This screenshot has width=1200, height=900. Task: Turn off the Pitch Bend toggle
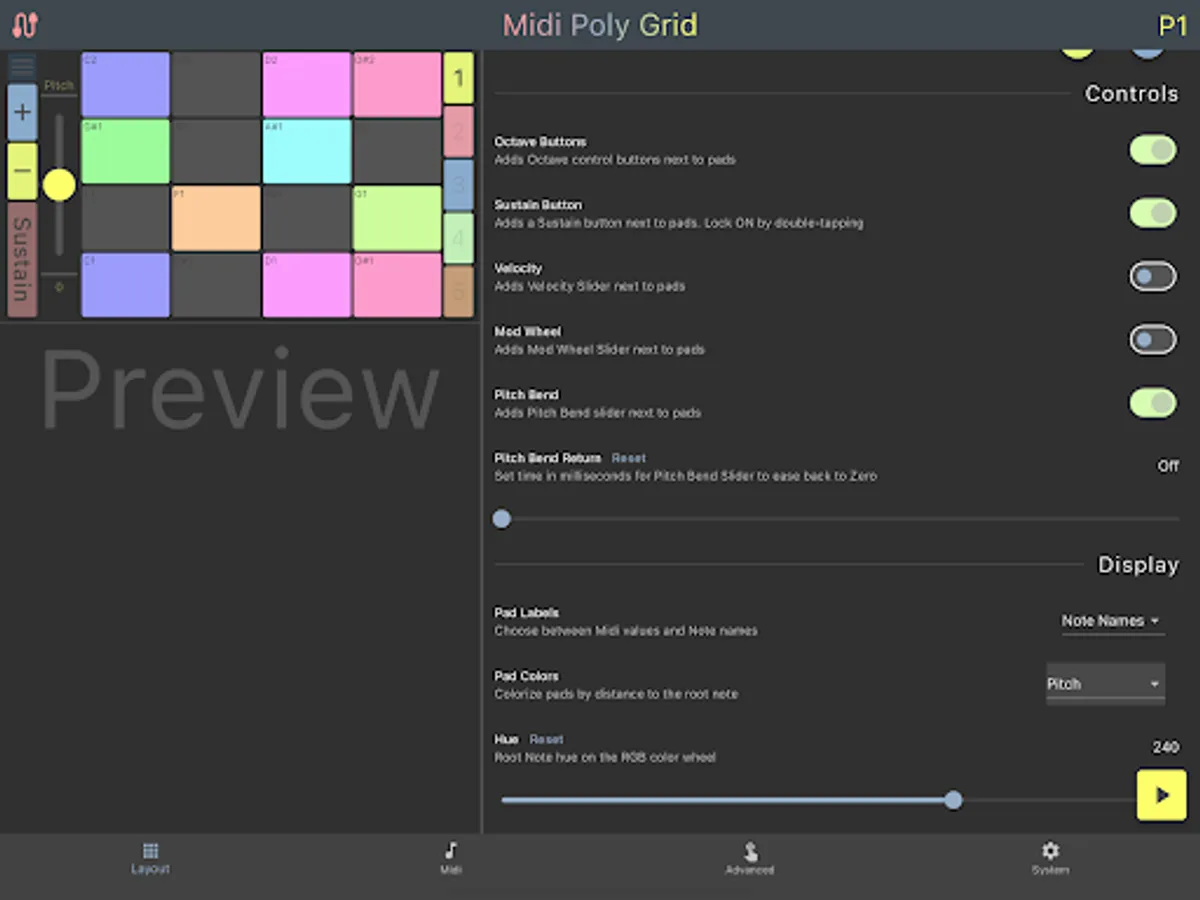(x=1153, y=403)
